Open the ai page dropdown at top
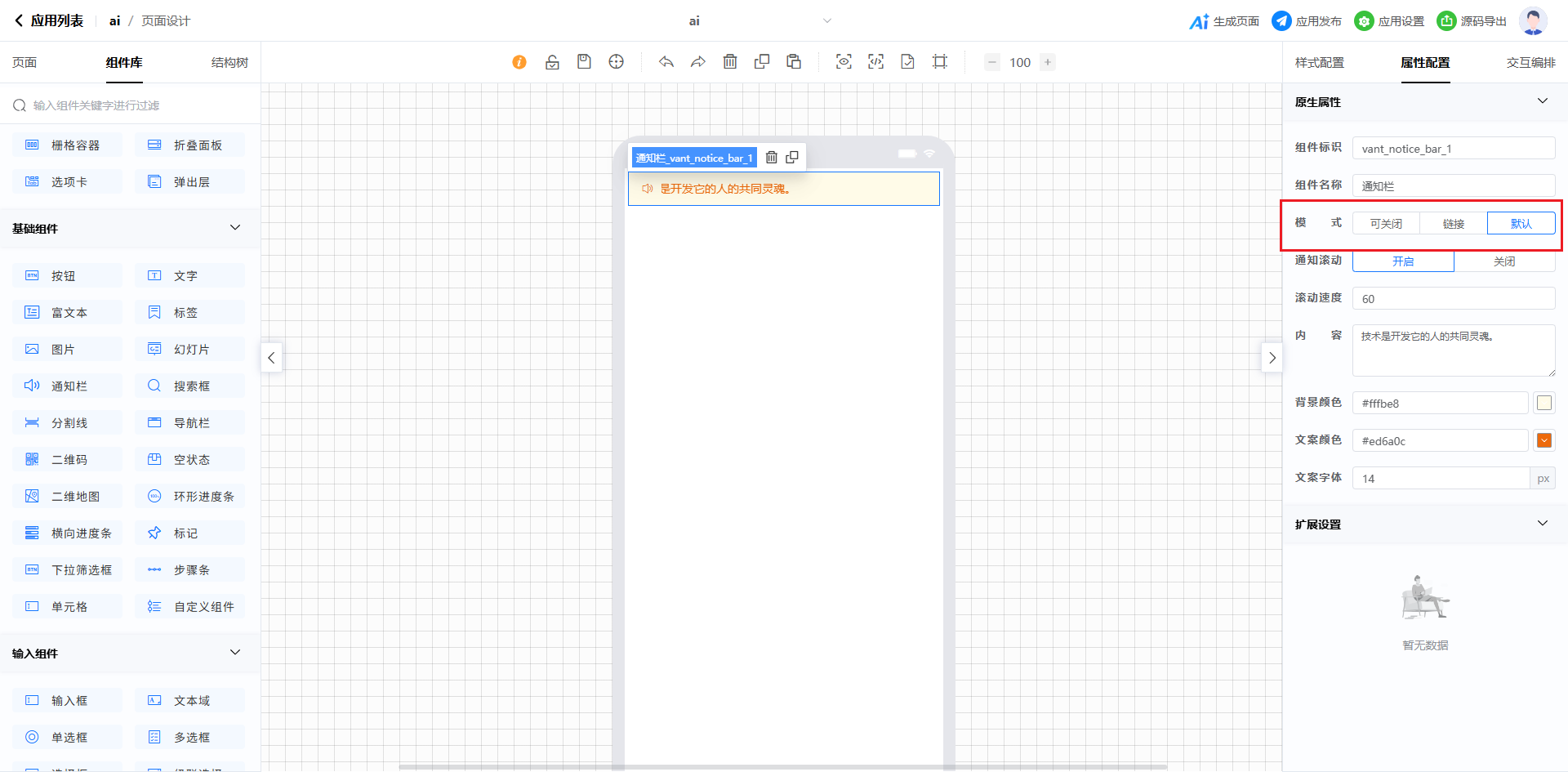Image resolution: width=1568 pixels, height=772 pixels. [826, 21]
